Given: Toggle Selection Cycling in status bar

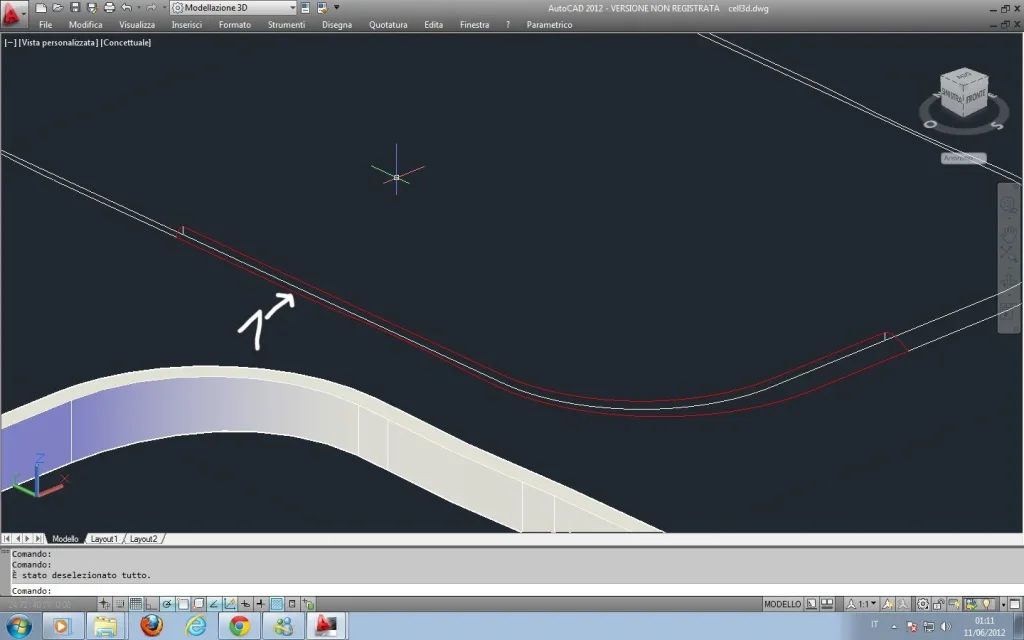Looking at the screenshot, I should pyautogui.click(x=308, y=604).
